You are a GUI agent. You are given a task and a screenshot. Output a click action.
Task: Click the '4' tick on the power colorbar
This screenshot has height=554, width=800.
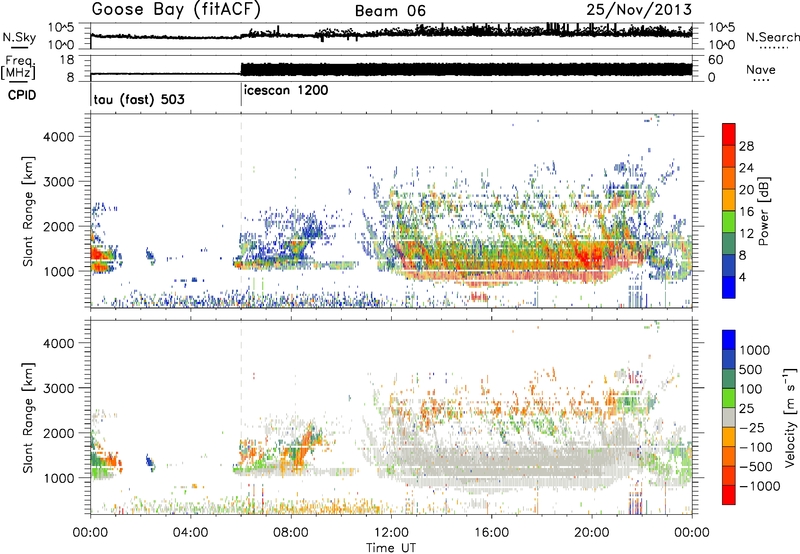point(742,278)
